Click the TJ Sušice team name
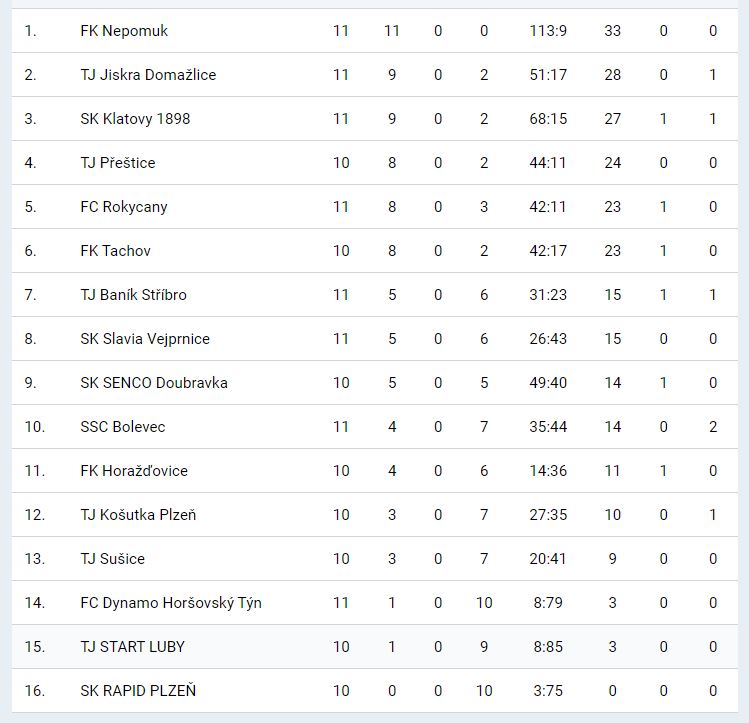Viewport: 749px width, 723px height. 112,559
